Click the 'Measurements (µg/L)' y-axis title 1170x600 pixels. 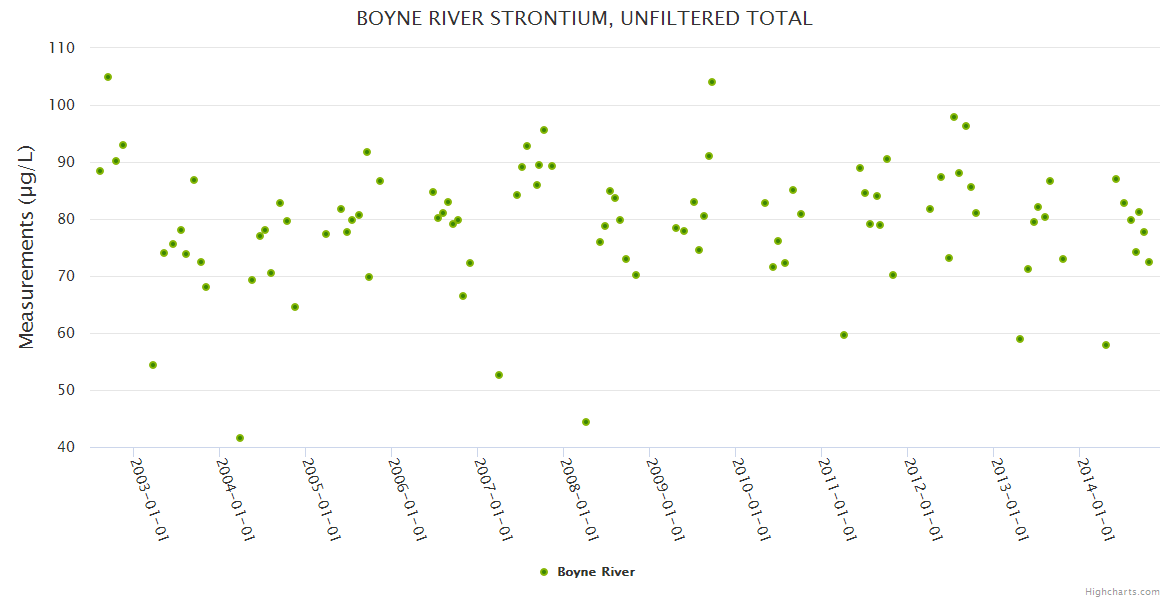pyautogui.click(x=27, y=247)
